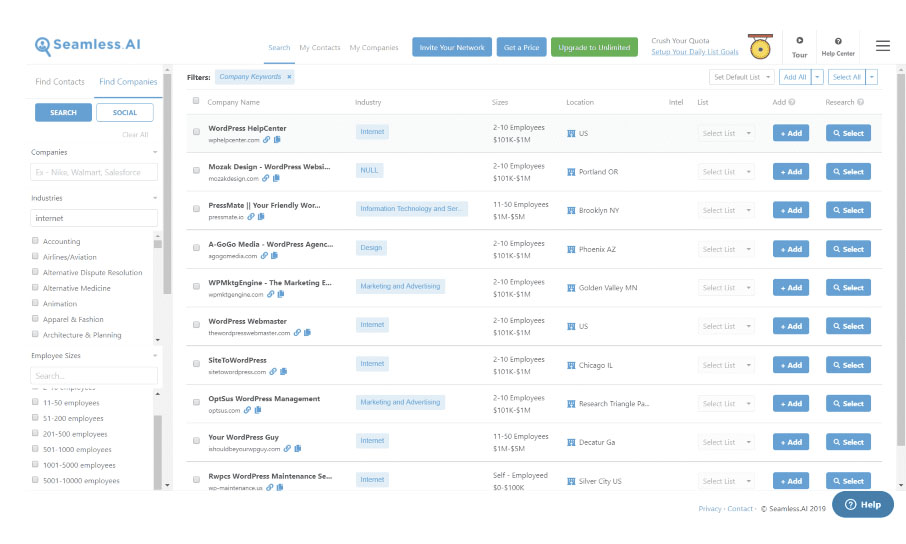
Task: Tick the 11-50 employees size
Action: [35, 402]
